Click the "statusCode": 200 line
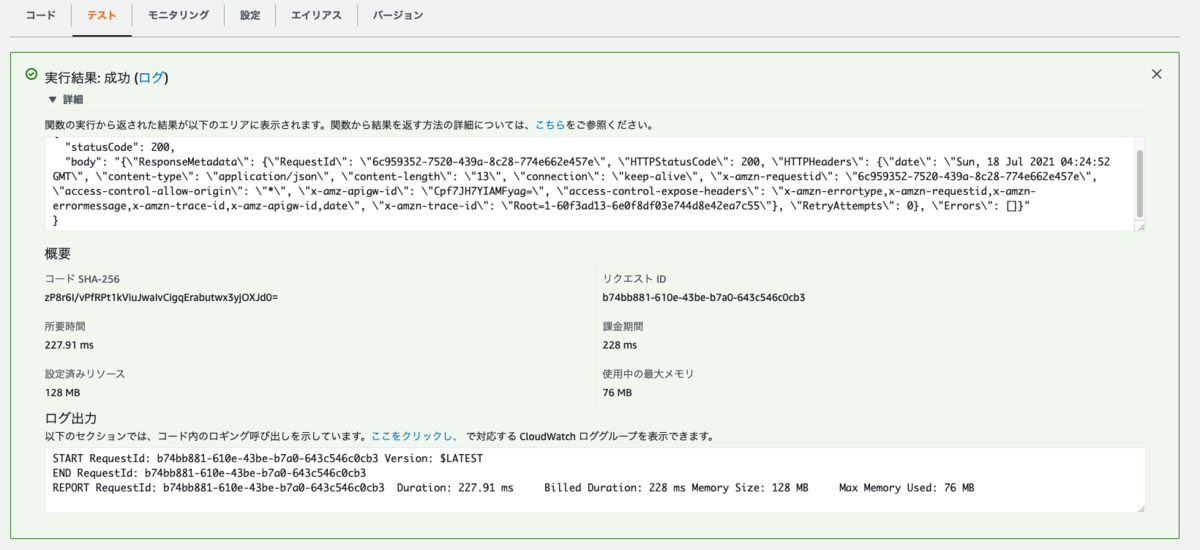The height and width of the screenshot is (550, 1200). [120, 147]
